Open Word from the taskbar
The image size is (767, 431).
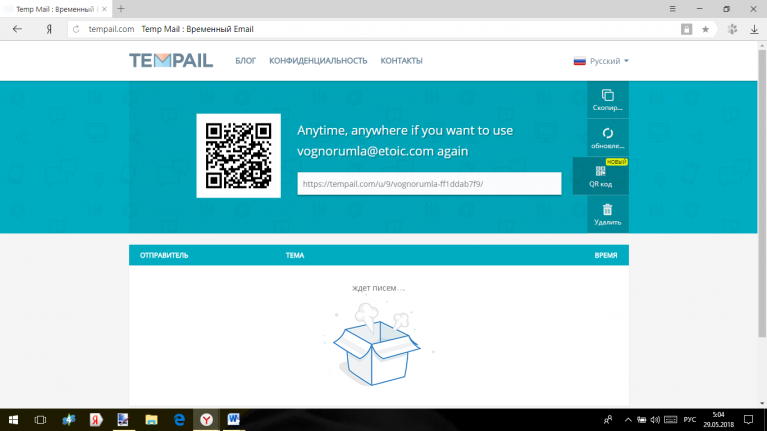pos(234,420)
